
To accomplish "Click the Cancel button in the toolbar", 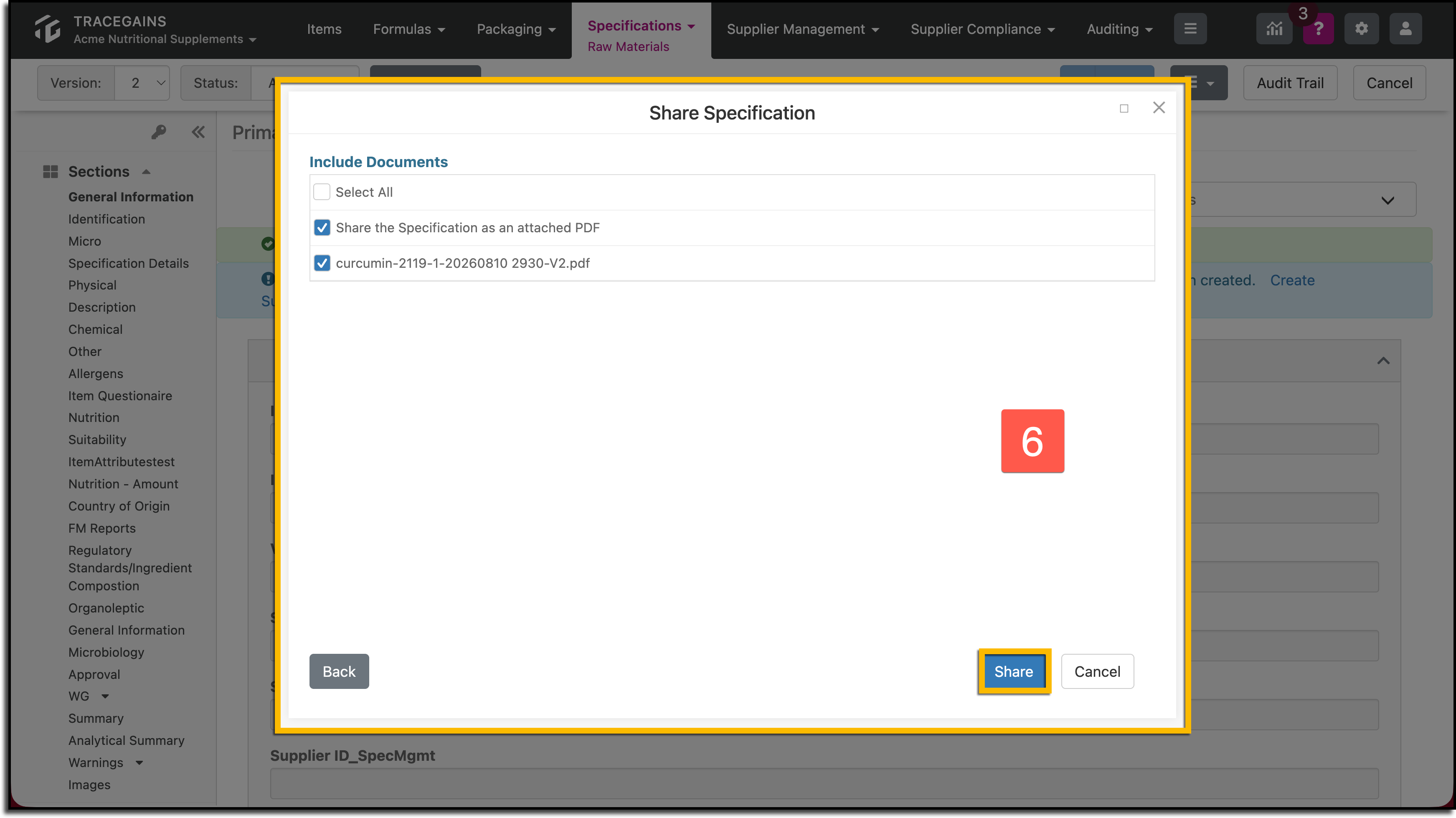I will (1389, 83).
